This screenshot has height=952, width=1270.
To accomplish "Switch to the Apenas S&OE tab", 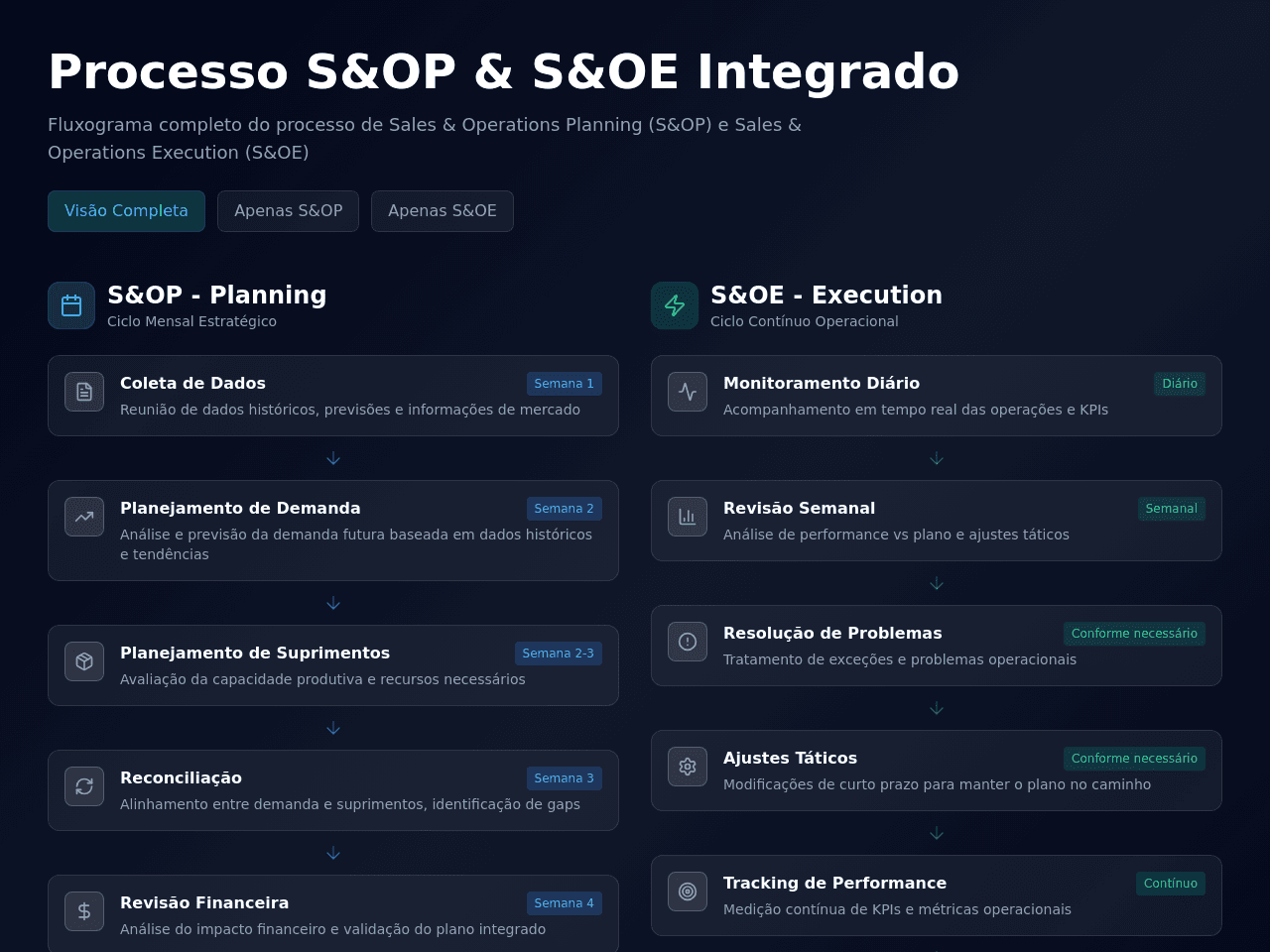I will (x=443, y=211).
